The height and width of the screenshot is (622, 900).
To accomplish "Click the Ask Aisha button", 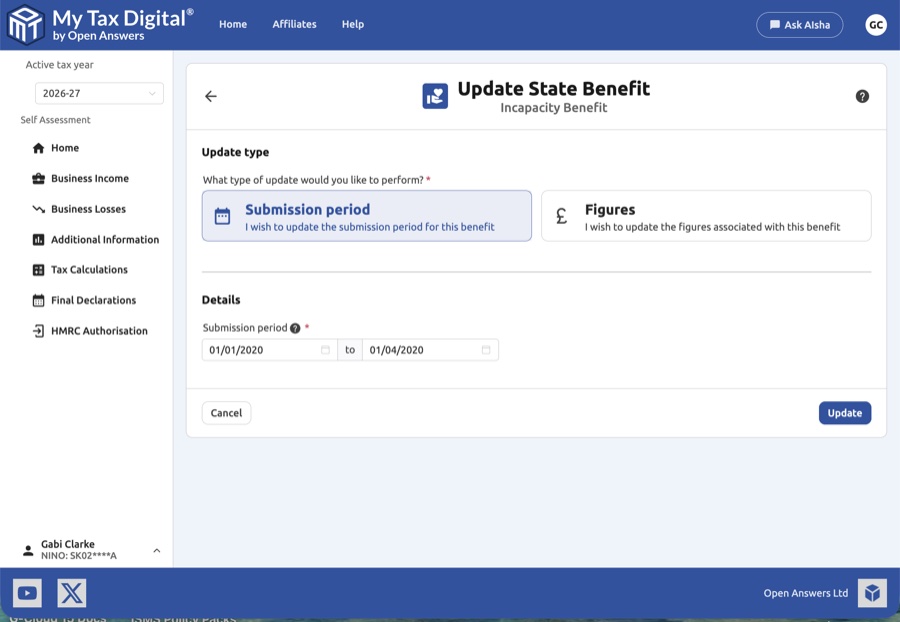I will tap(800, 24).
